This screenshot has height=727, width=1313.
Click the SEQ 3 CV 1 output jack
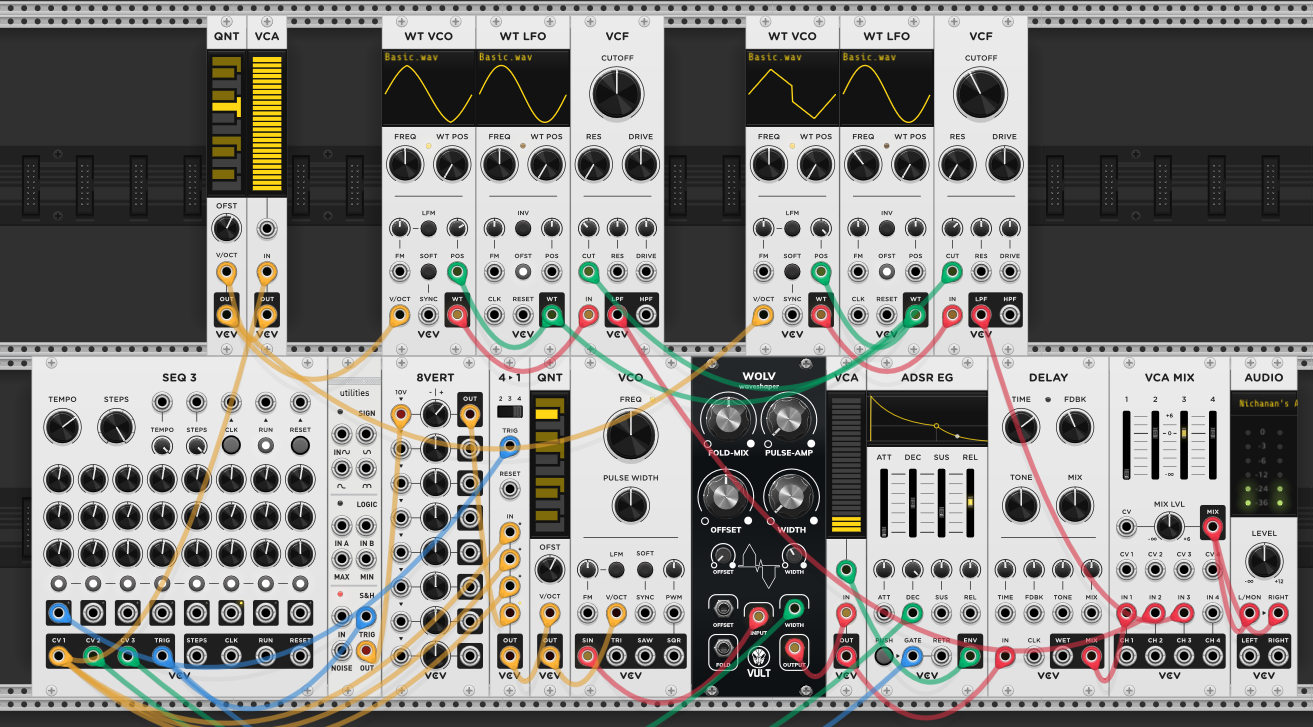pos(58,656)
